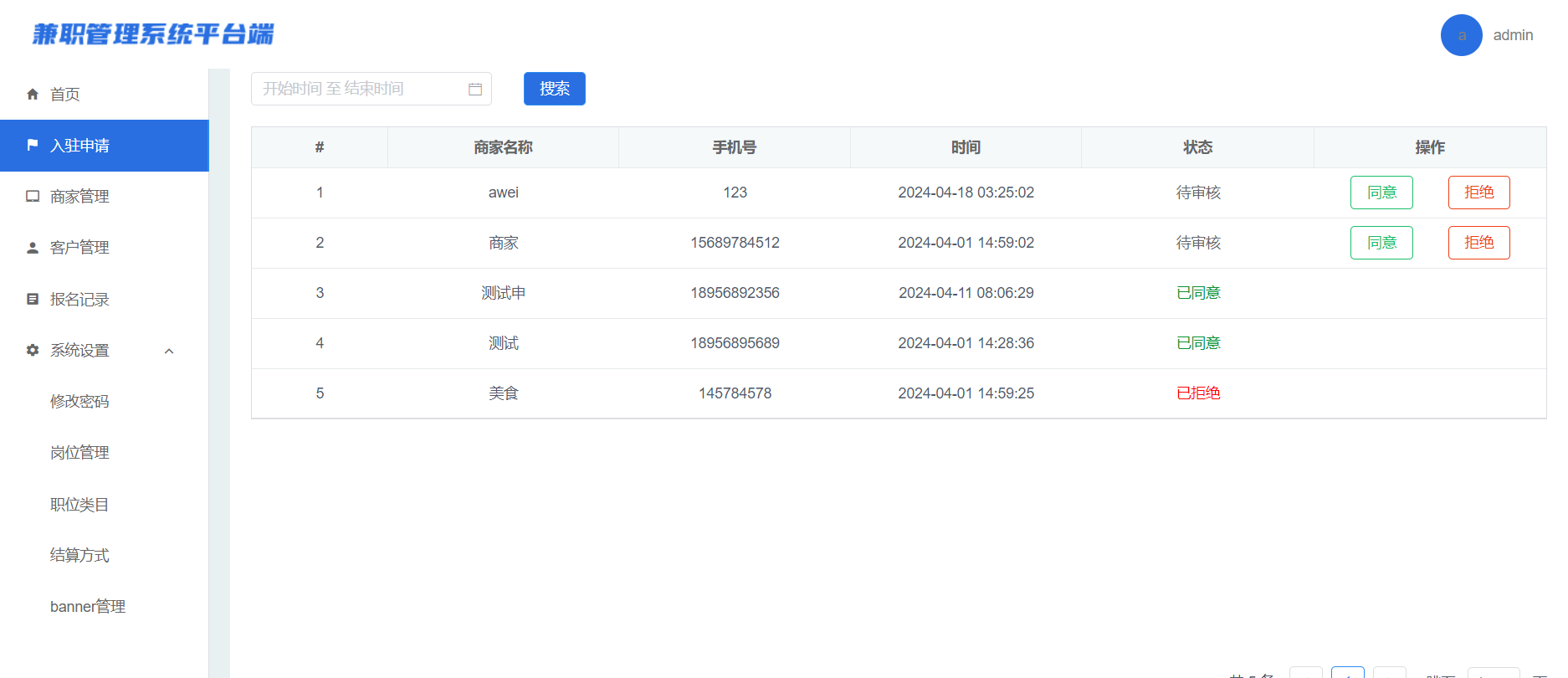Click the flag icon beside 入驻申请
Screen dimensions: 1568x678
pyautogui.click(x=33, y=145)
